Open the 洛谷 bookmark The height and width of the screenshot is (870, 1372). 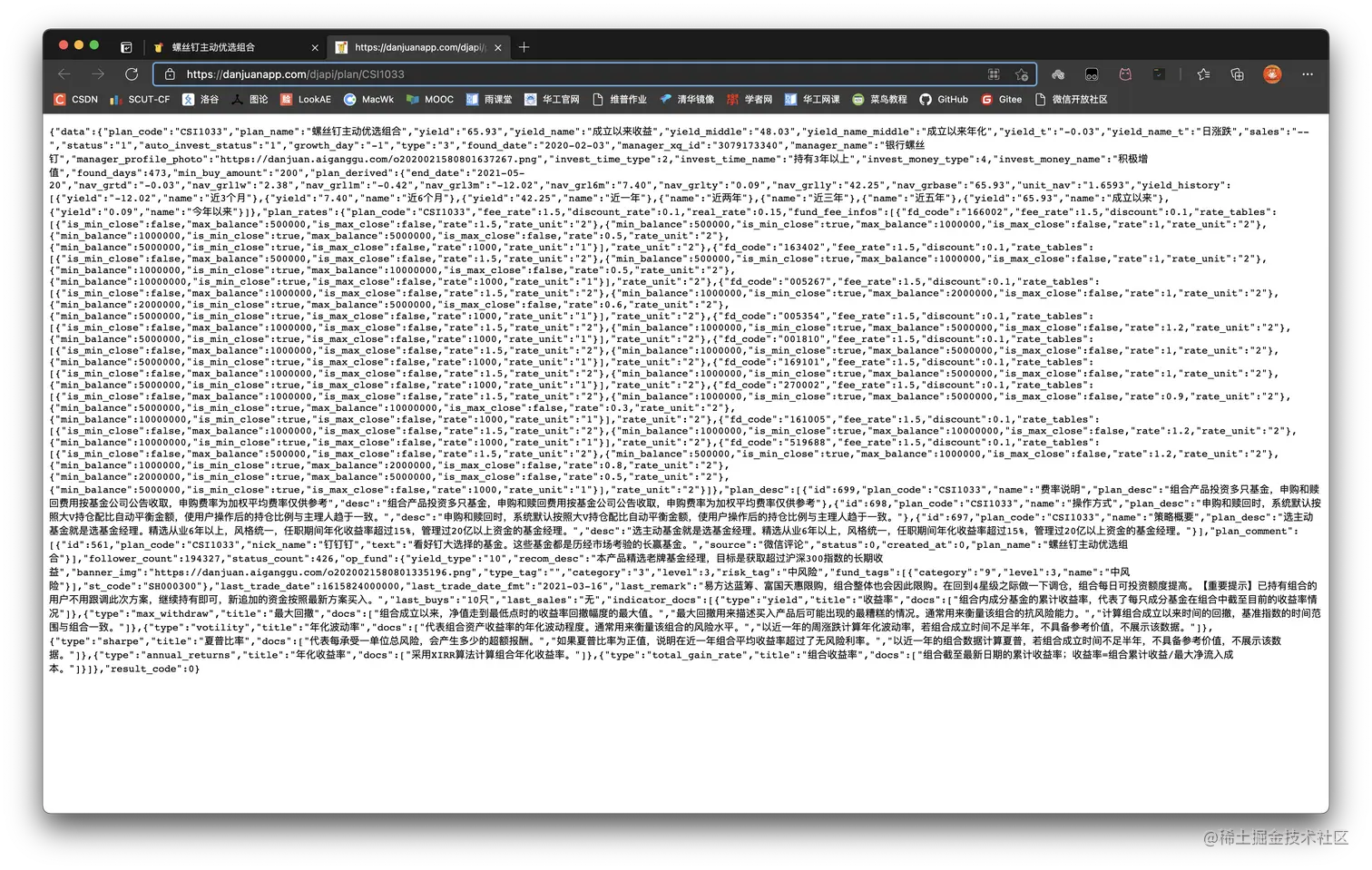click(201, 100)
